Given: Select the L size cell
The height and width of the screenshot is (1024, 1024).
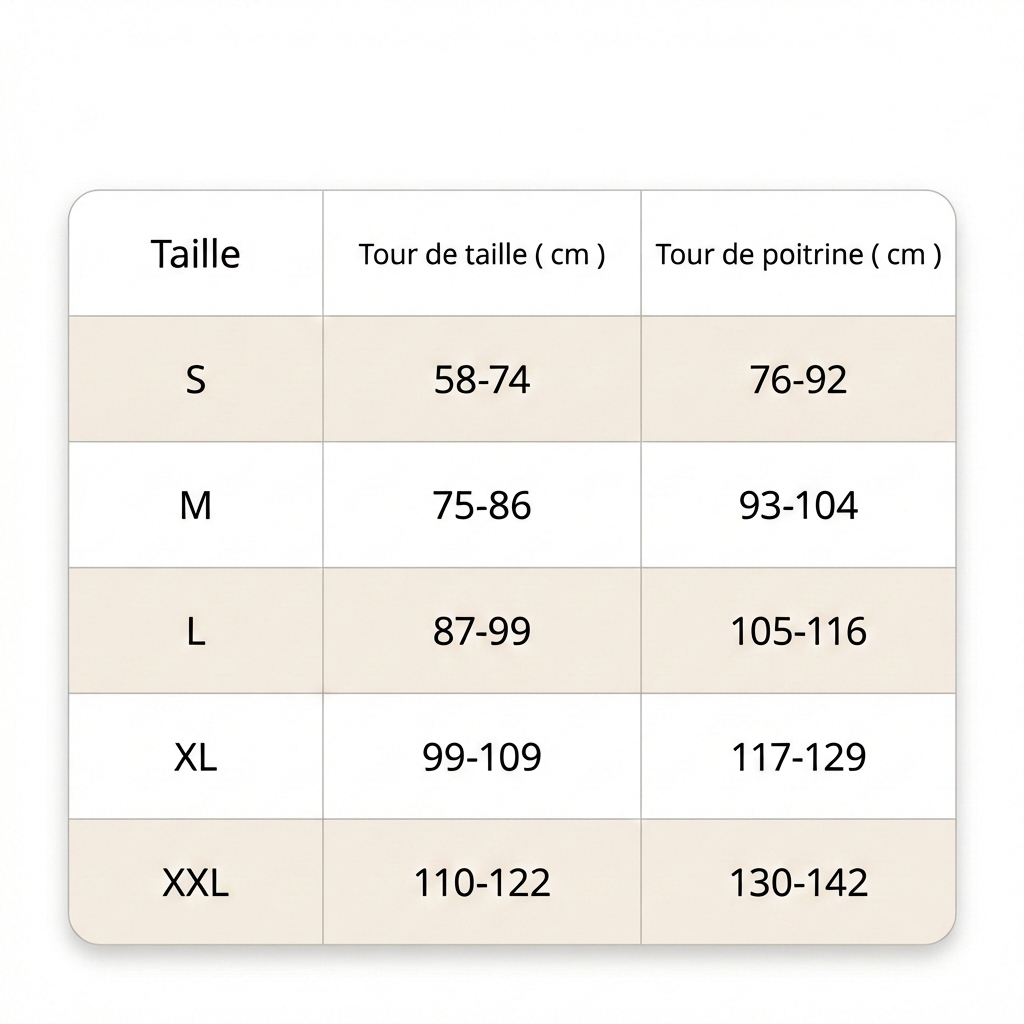Looking at the screenshot, I should [x=196, y=632].
